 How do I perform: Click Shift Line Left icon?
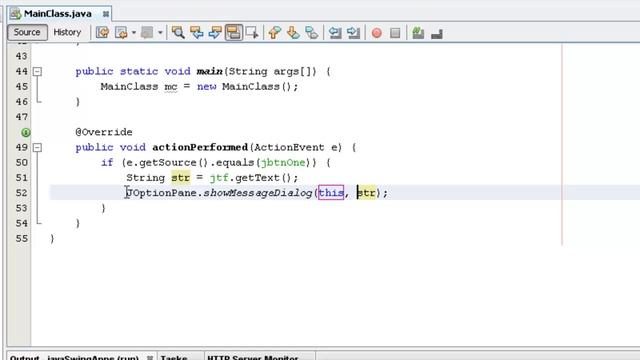coord(335,33)
